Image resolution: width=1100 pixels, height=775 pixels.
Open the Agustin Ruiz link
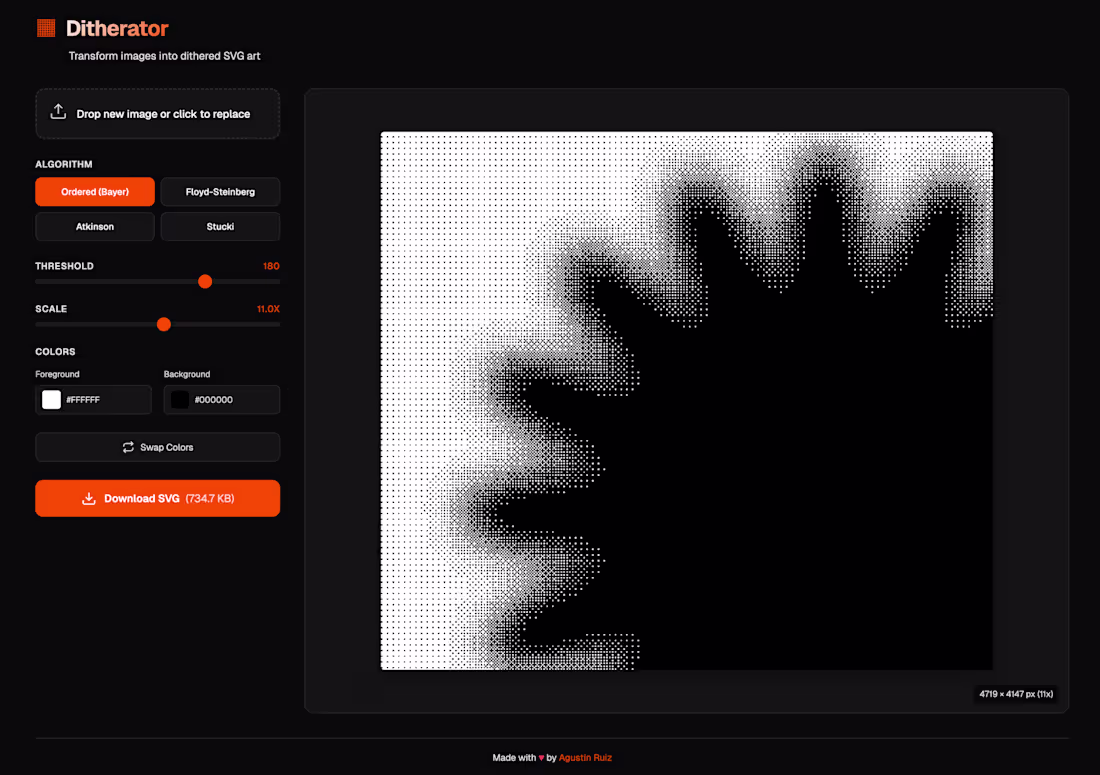click(586, 757)
